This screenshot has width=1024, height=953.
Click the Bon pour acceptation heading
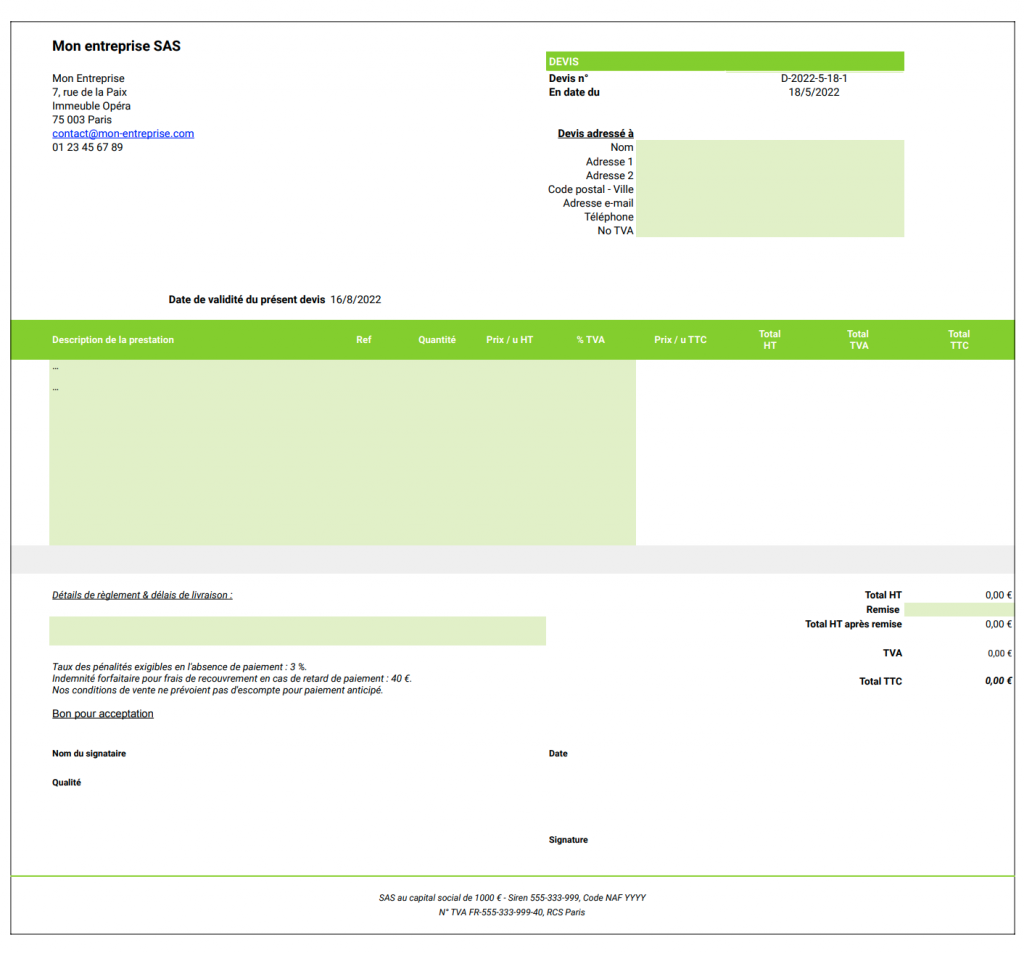[x=103, y=714]
